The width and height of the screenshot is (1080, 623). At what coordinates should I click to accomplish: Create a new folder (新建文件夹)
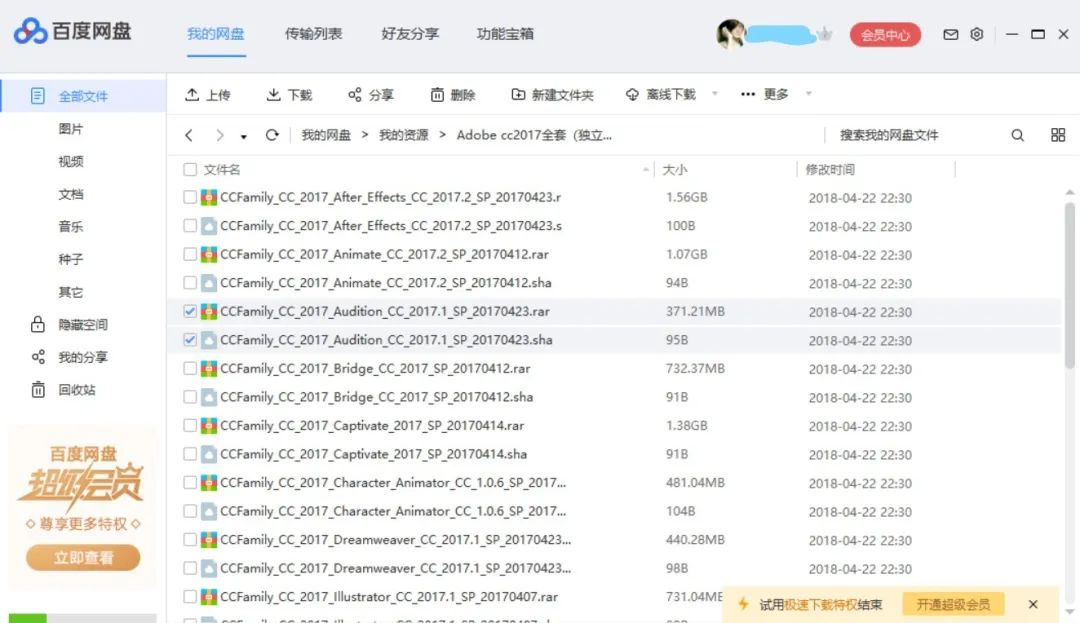(x=552, y=95)
